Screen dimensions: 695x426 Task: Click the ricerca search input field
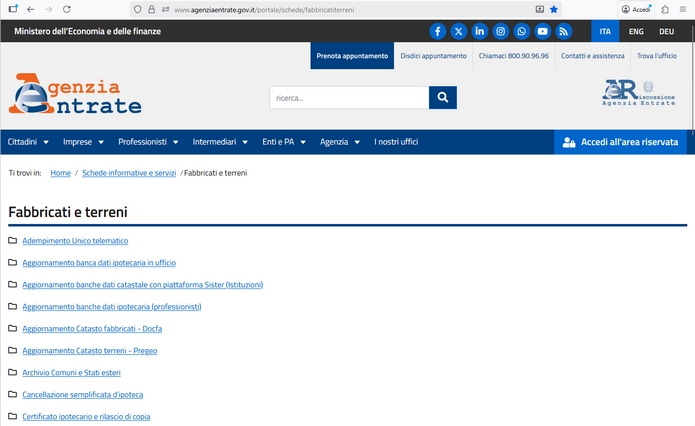click(x=349, y=98)
